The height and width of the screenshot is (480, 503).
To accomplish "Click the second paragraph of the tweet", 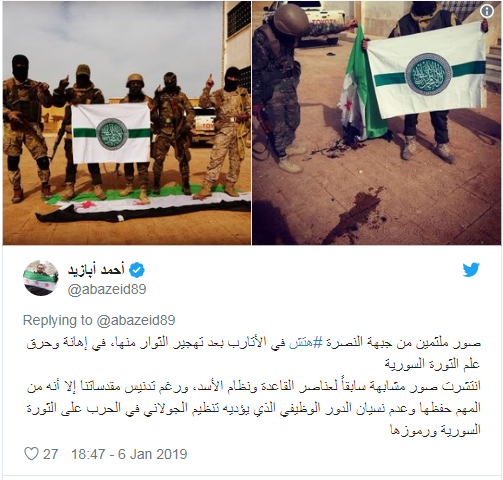I will (254, 408).
